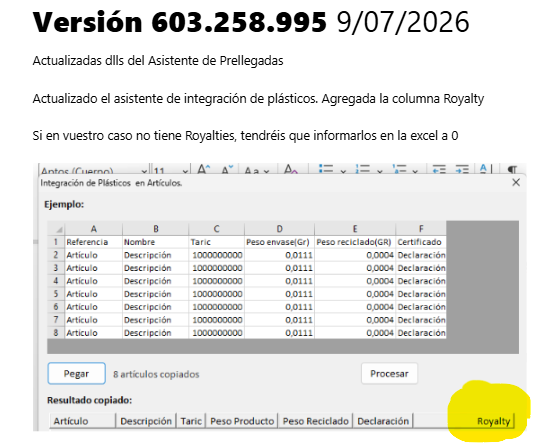Viewport: 533px width, 443px height.
Task: Click the decrease font size icon
Action: (227, 169)
